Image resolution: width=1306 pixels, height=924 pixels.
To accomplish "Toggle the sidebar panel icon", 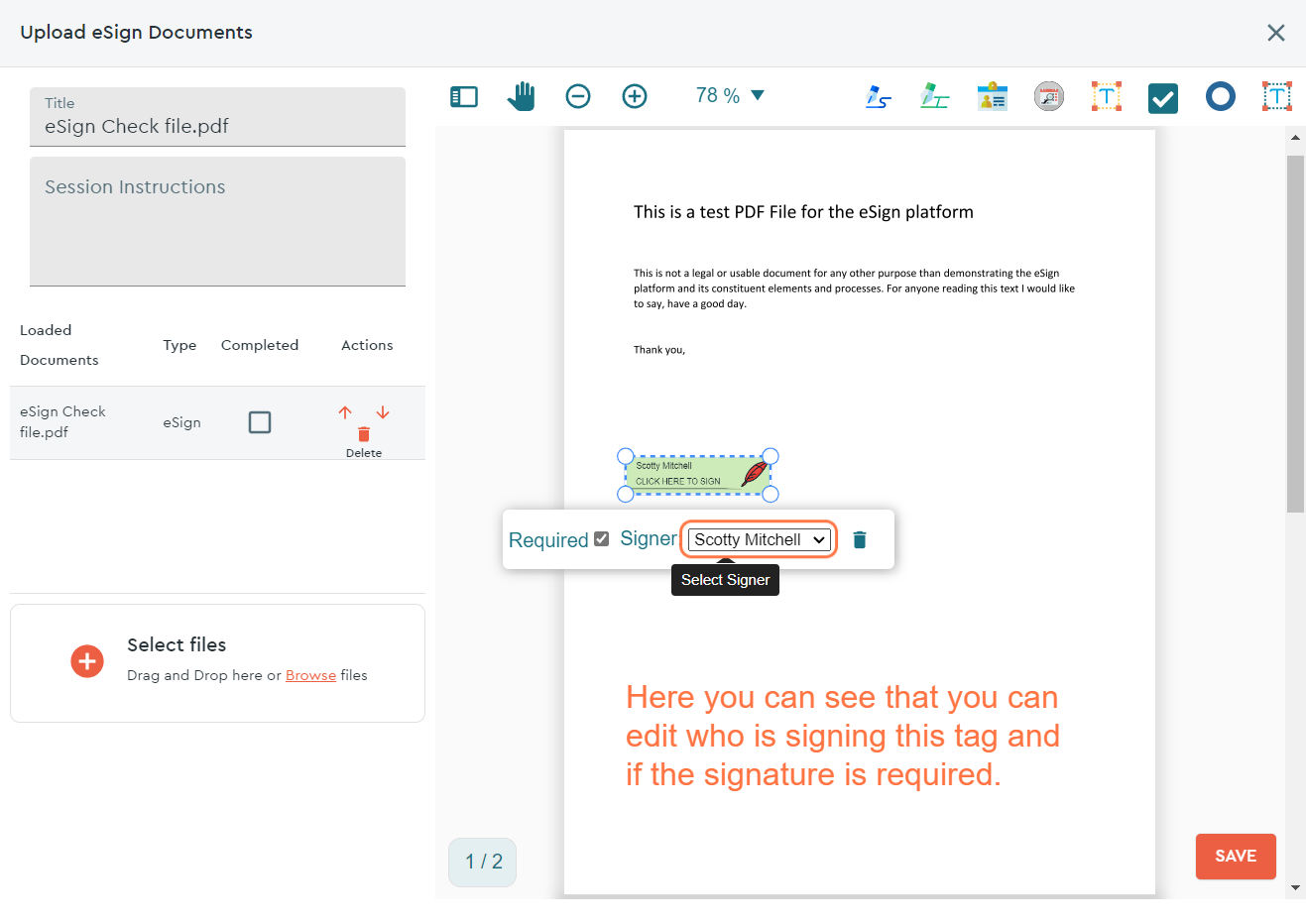I will coord(464,96).
